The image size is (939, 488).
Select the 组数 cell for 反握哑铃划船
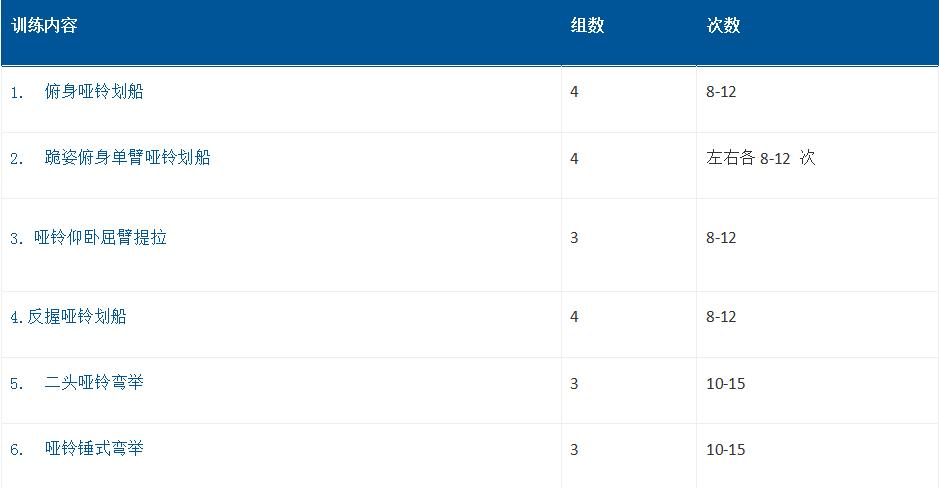(574, 317)
